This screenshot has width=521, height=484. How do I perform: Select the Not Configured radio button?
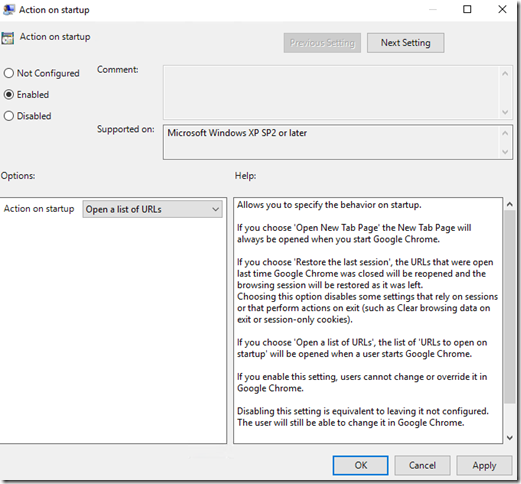(x=9, y=73)
